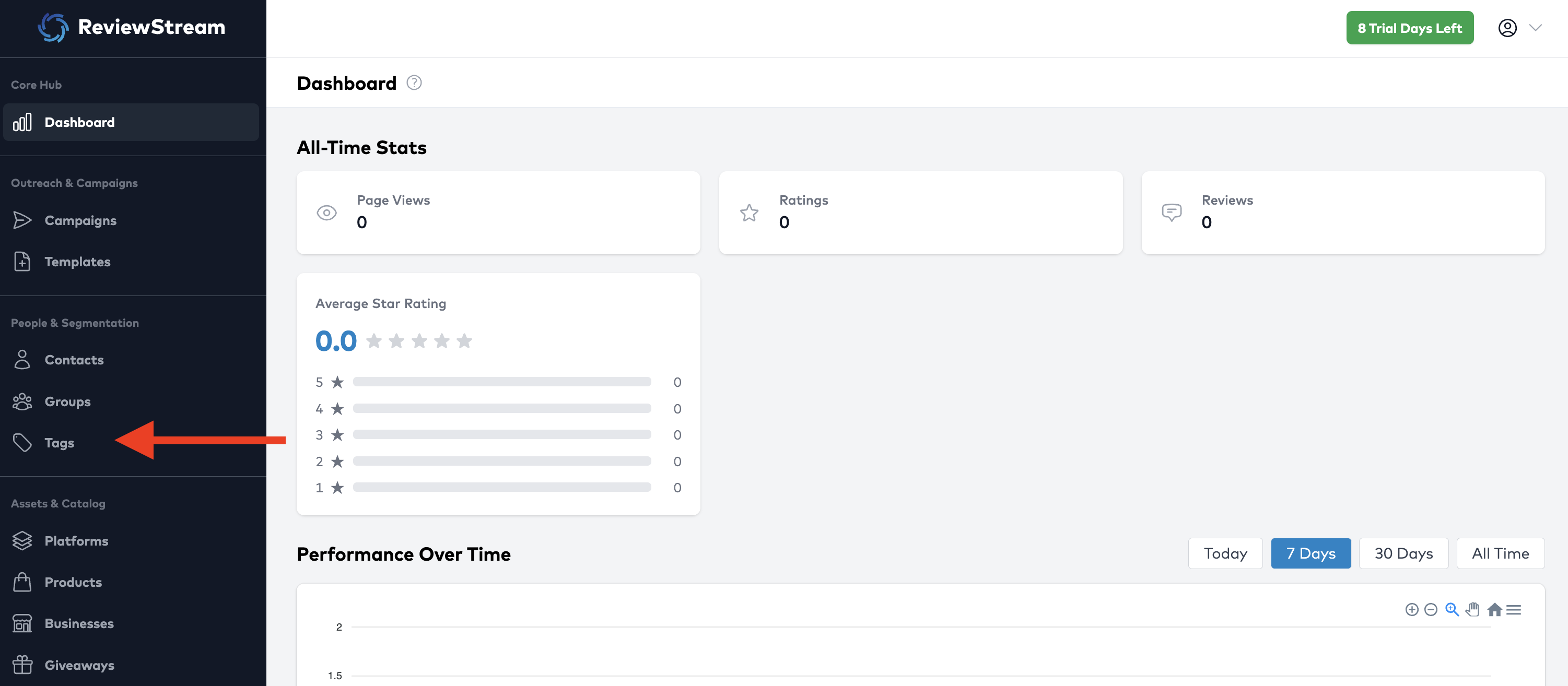Click the 5-star rating progress bar
The width and height of the screenshot is (1568, 686).
(501, 382)
